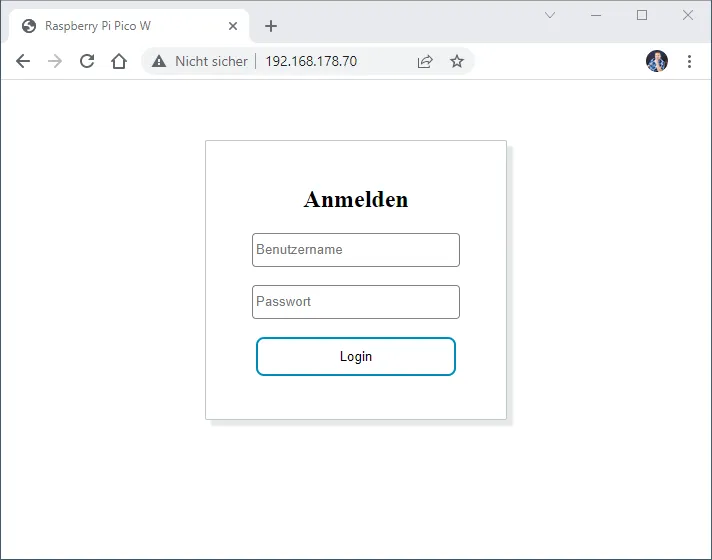Maximize the browser window
The height and width of the screenshot is (560, 712).
tap(642, 15)
